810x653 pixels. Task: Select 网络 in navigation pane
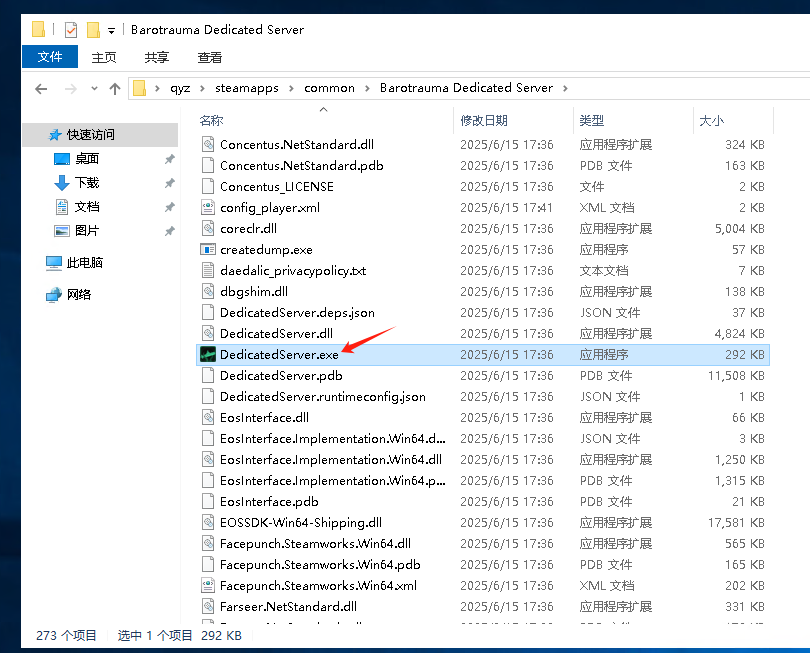(x=79, y=294)
